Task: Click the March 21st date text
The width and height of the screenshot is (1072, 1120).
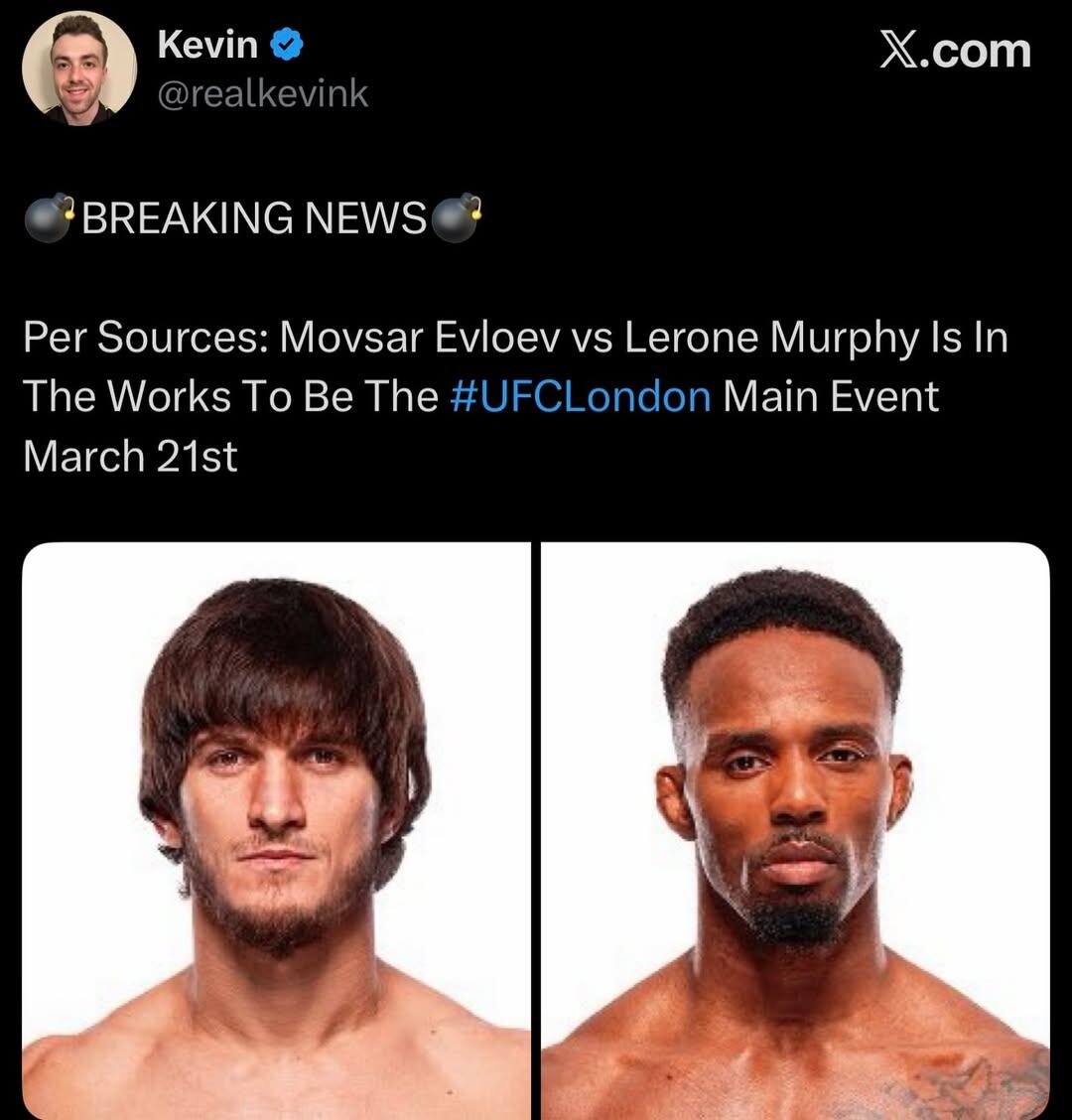Action: point(130,456)
